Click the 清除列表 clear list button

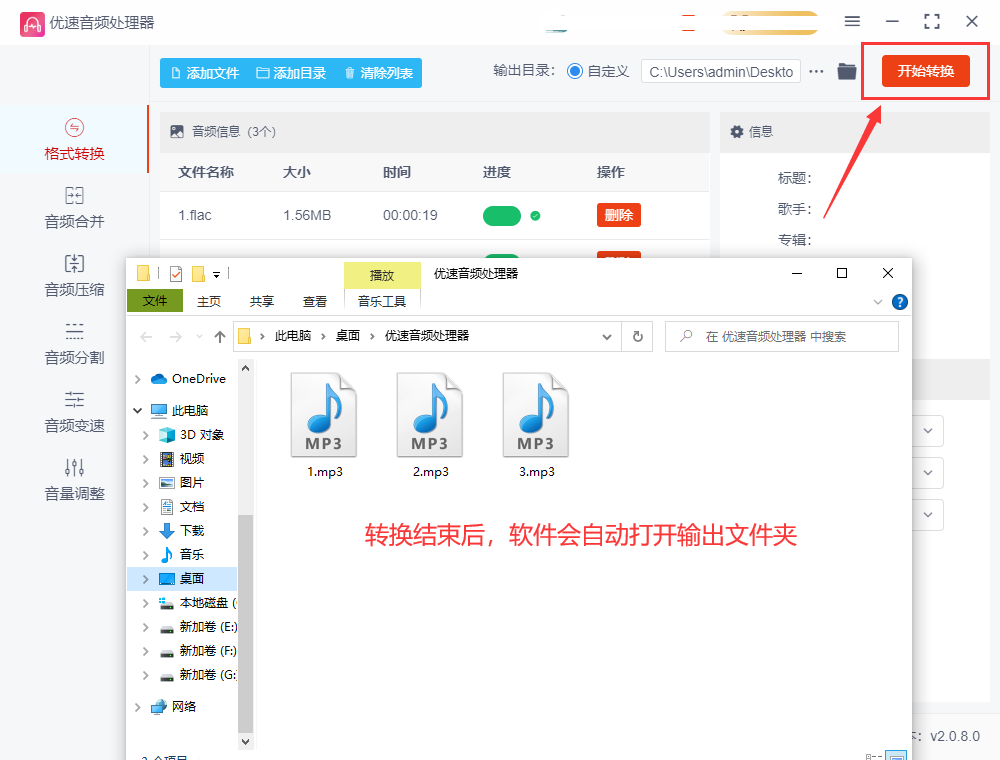pos(378,73)
